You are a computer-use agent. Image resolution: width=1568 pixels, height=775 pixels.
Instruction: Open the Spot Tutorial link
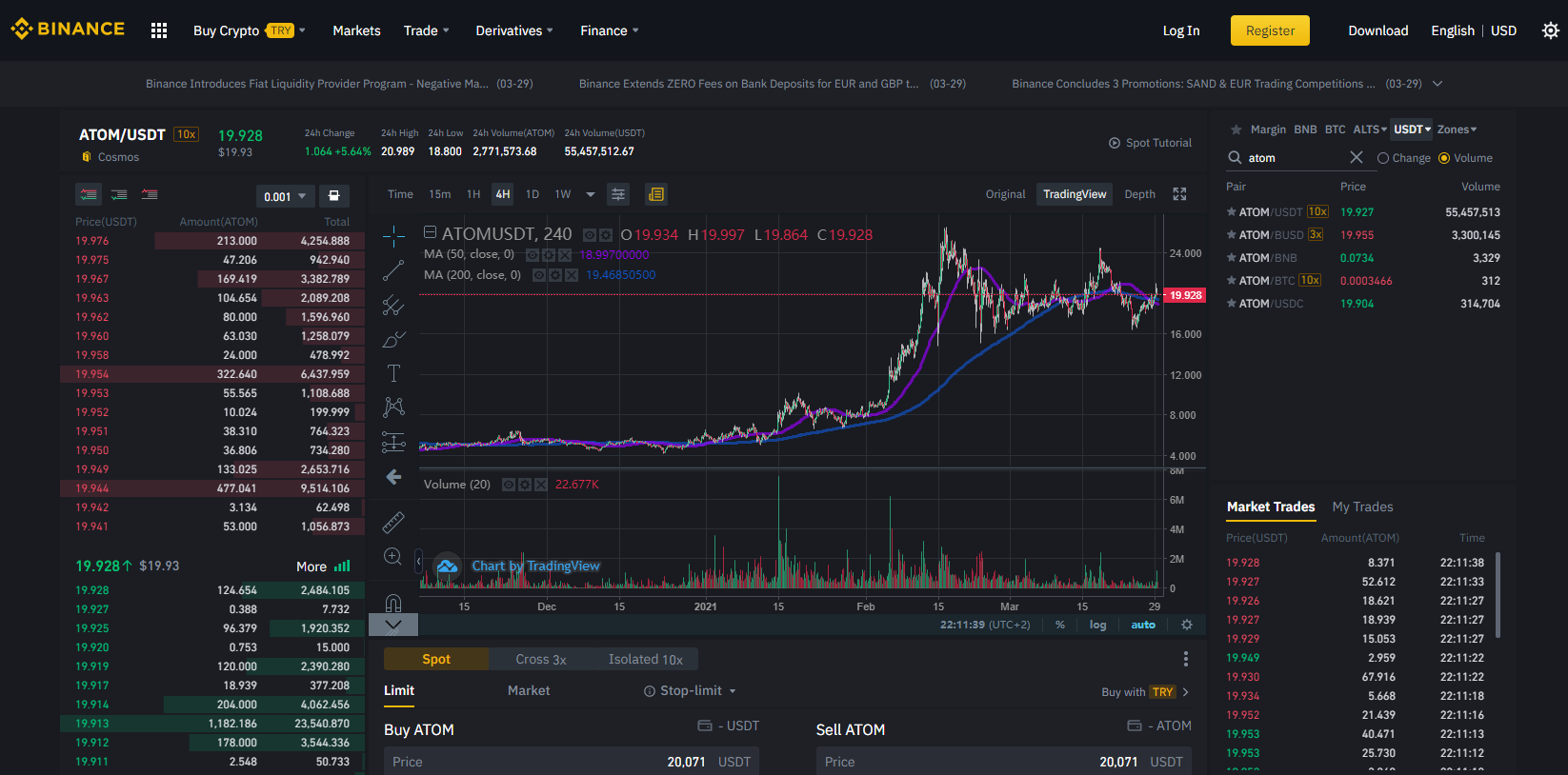(1150, 143)
